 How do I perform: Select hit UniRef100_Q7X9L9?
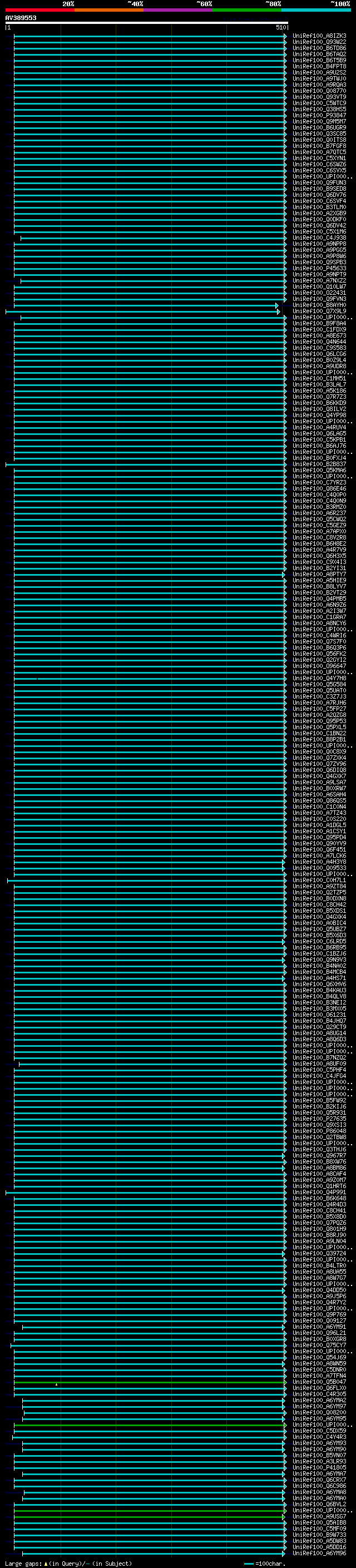[x=319, y=311]
